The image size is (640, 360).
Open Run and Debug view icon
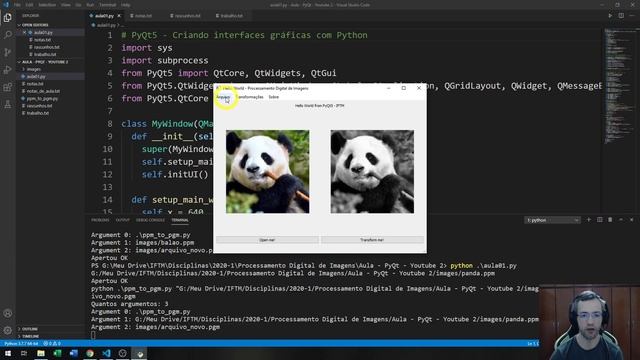(7, 70)
